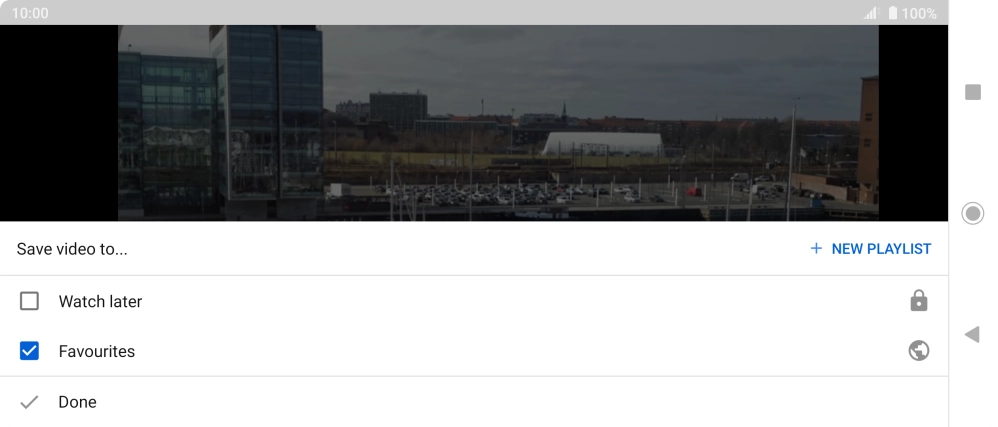Tap the lock privacy icon for Watch later
Viewport: 998px width, 427px height.
[918, 300]
